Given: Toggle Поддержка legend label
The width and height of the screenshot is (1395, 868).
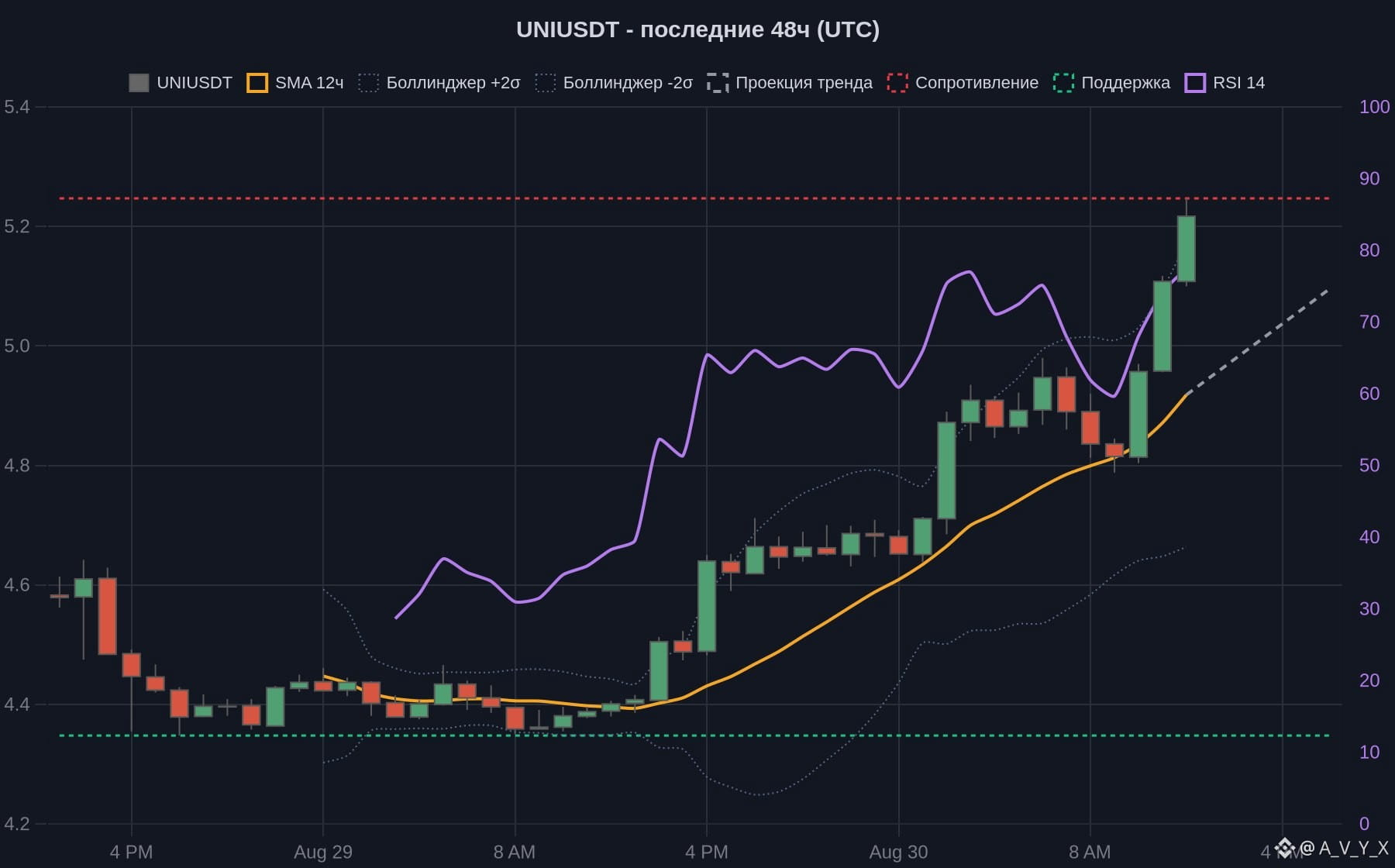Looking at the screenshot, I should click(x=1125, y=83).
